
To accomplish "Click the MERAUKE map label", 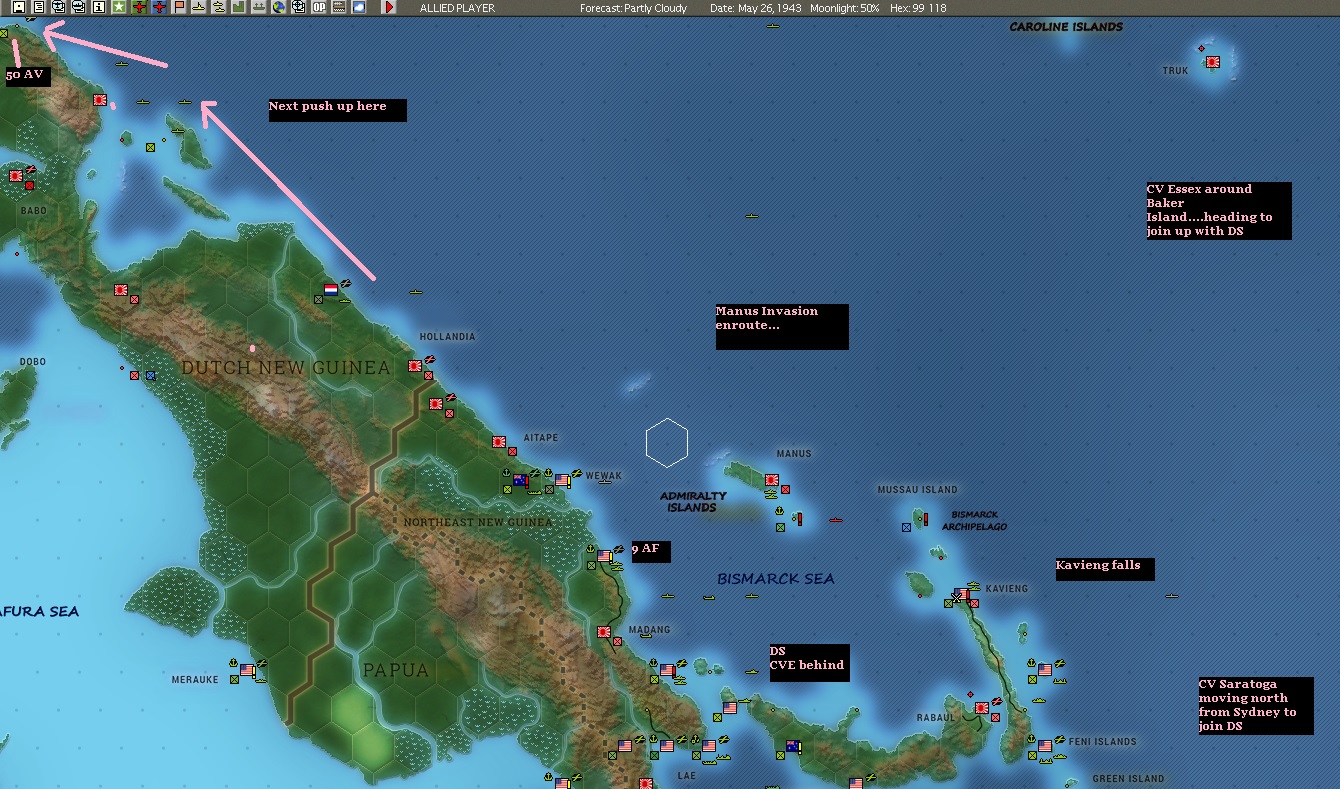I will pos(194,680).
